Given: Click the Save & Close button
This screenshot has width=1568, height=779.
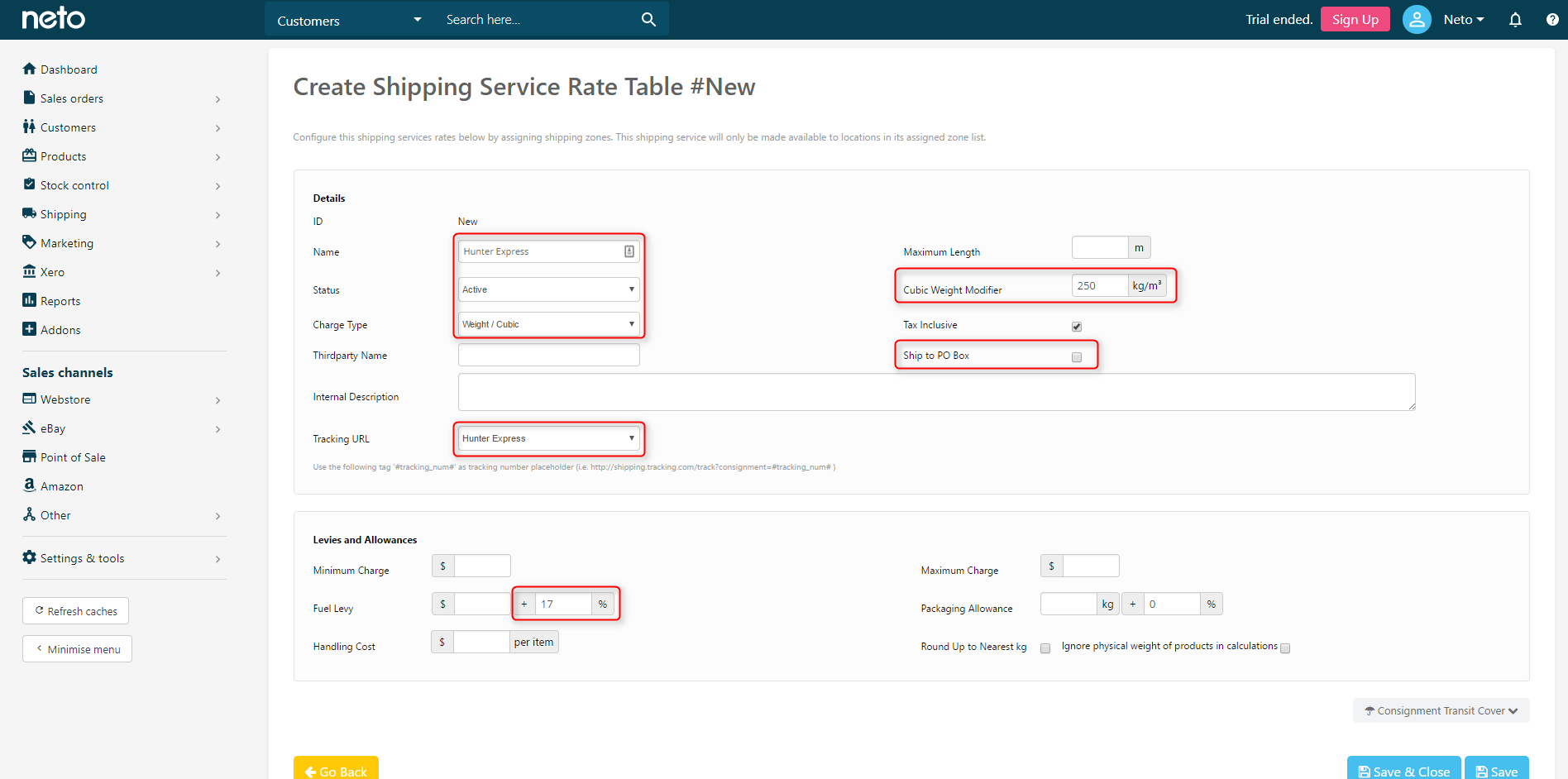Looking at the screenshot, I should 1404,769.
